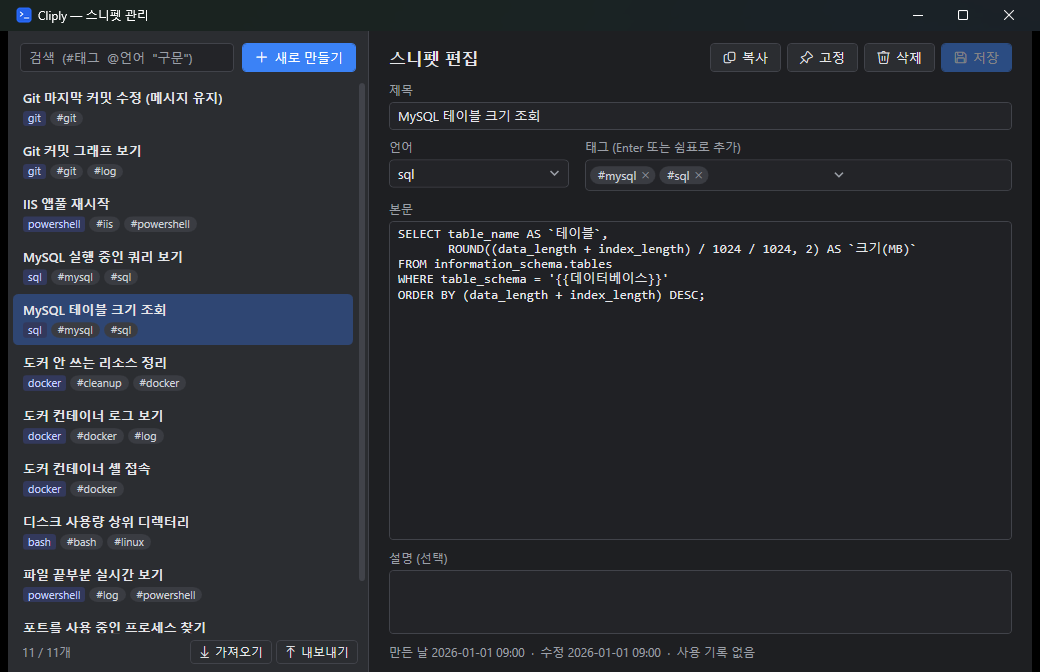Select 'Git 커밋 그래프 보기' snippet

(183, 161)
